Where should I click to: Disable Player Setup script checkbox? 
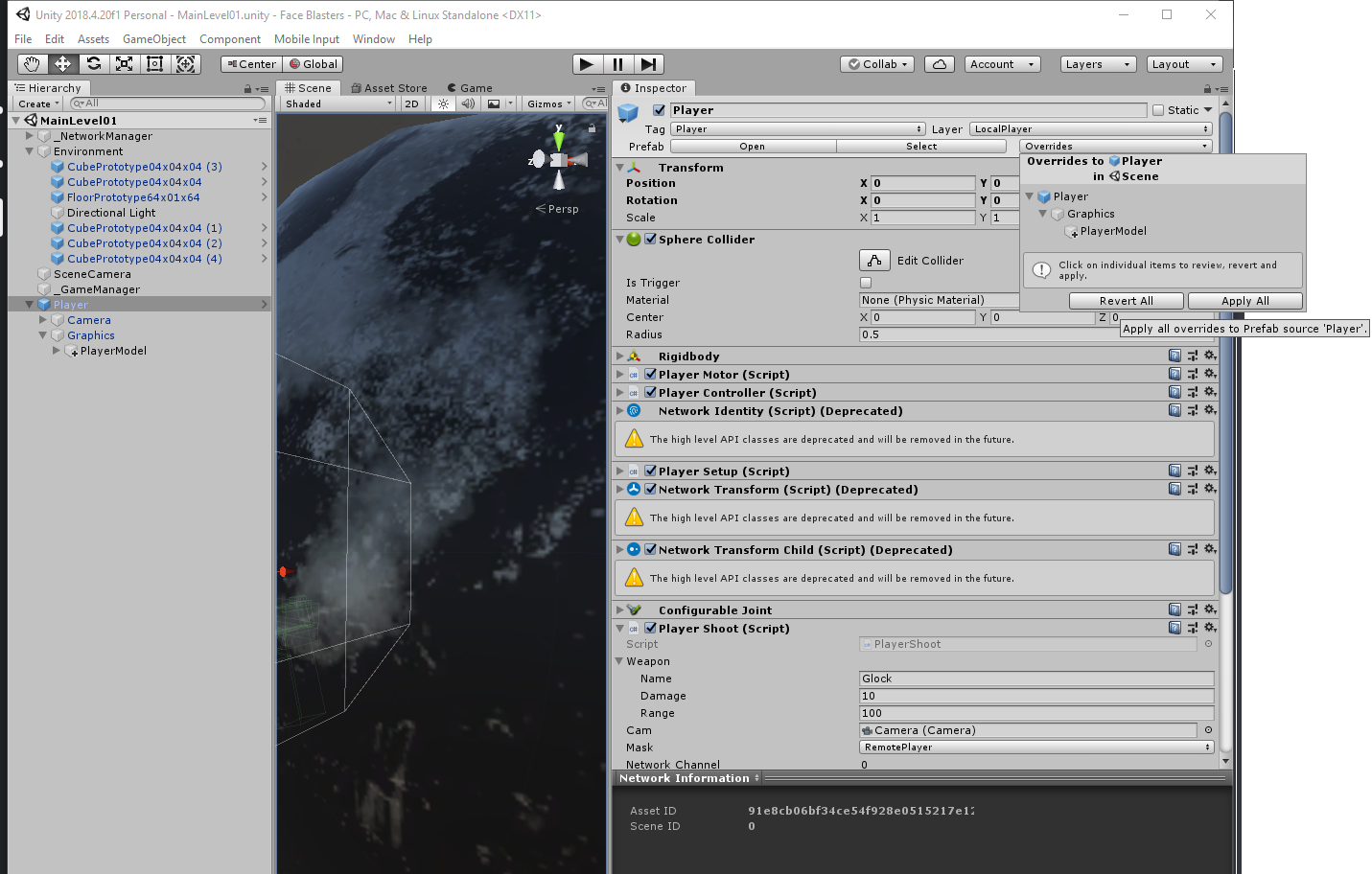click(x=651, y=471)
